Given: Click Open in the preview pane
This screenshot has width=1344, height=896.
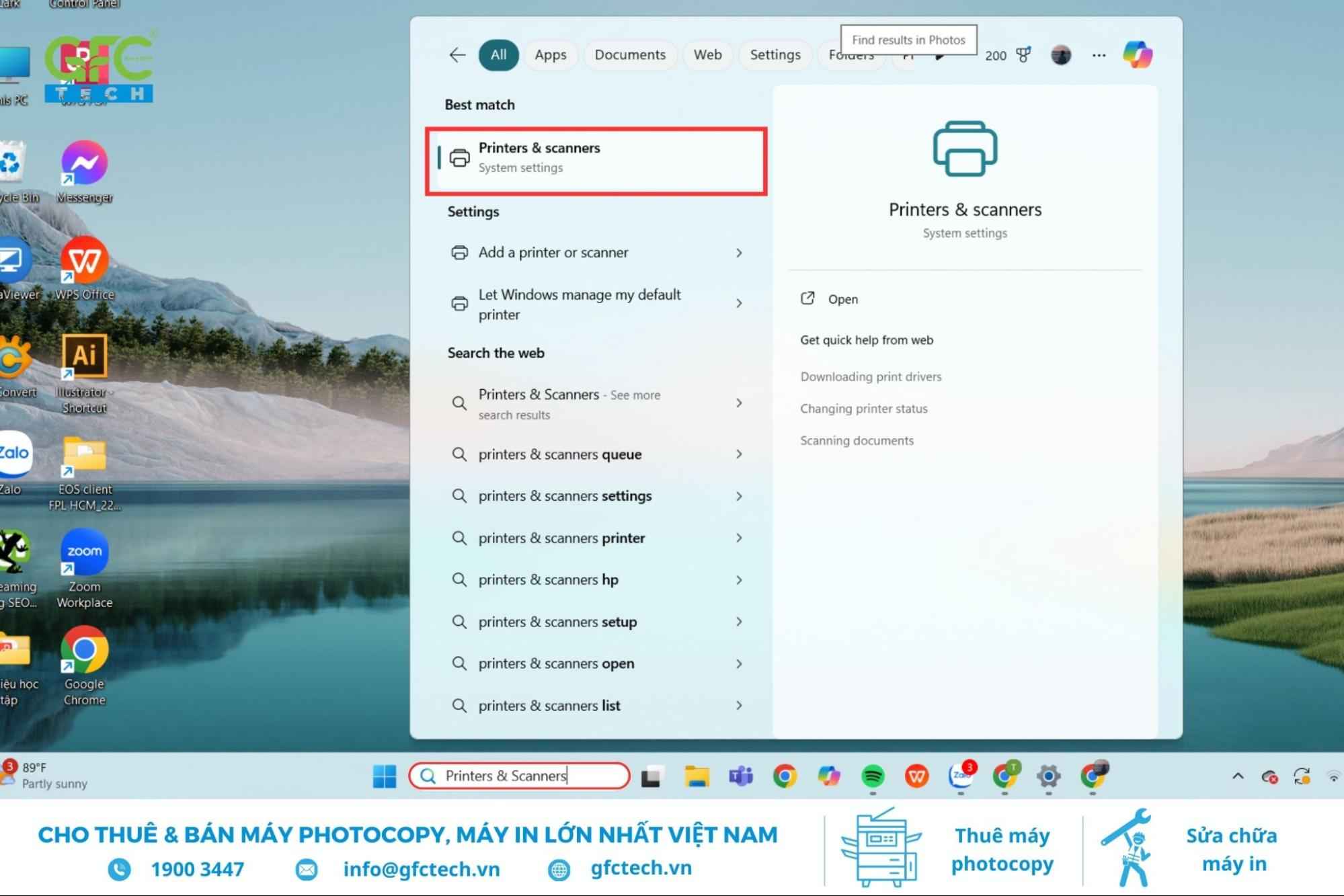Looking at the screenshot, I should click(830, 299).
